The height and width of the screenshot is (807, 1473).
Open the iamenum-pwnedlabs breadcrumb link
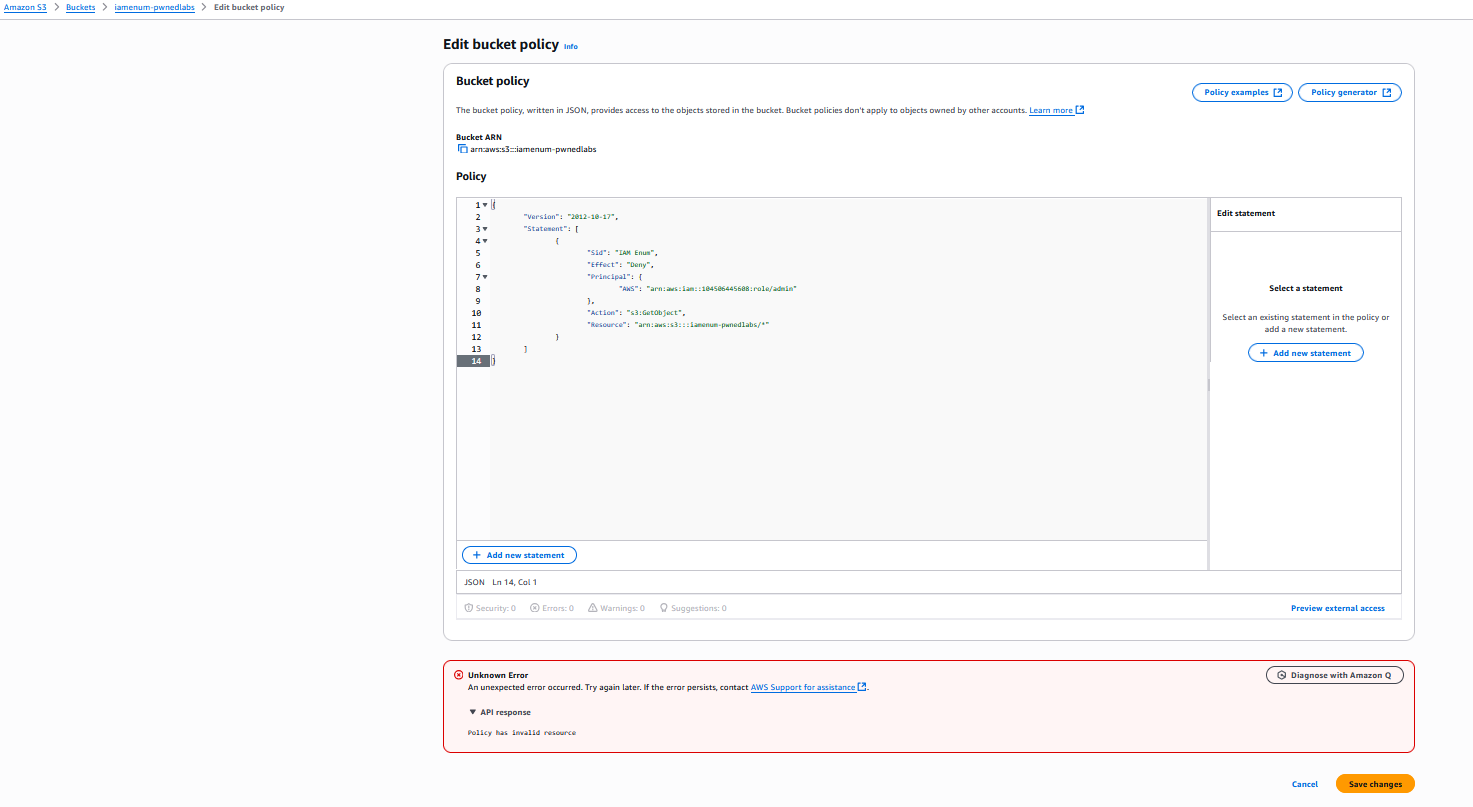(155, 7)
